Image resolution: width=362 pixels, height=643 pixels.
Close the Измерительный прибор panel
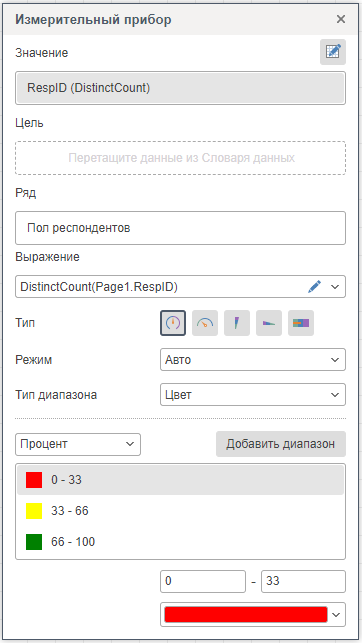pyautogui.click(x=341, y=19)
